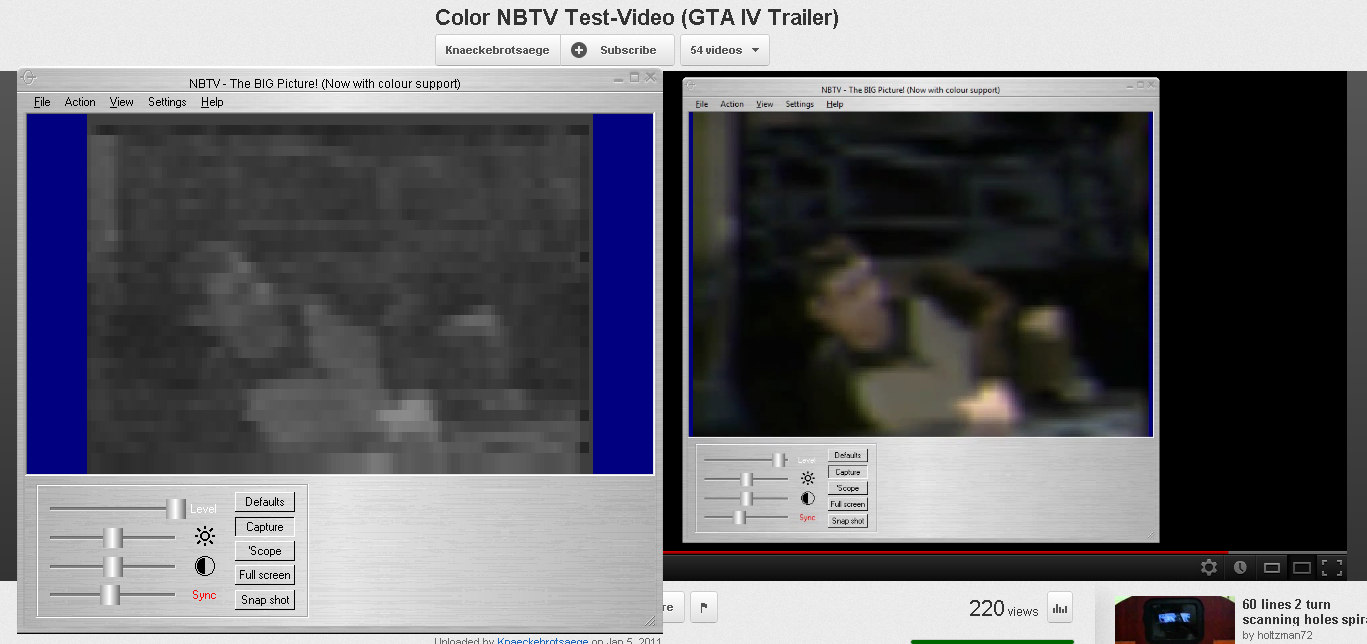Click the Level label in NBTV
This screenshot has width=1367, height=644.
(203, 509)
